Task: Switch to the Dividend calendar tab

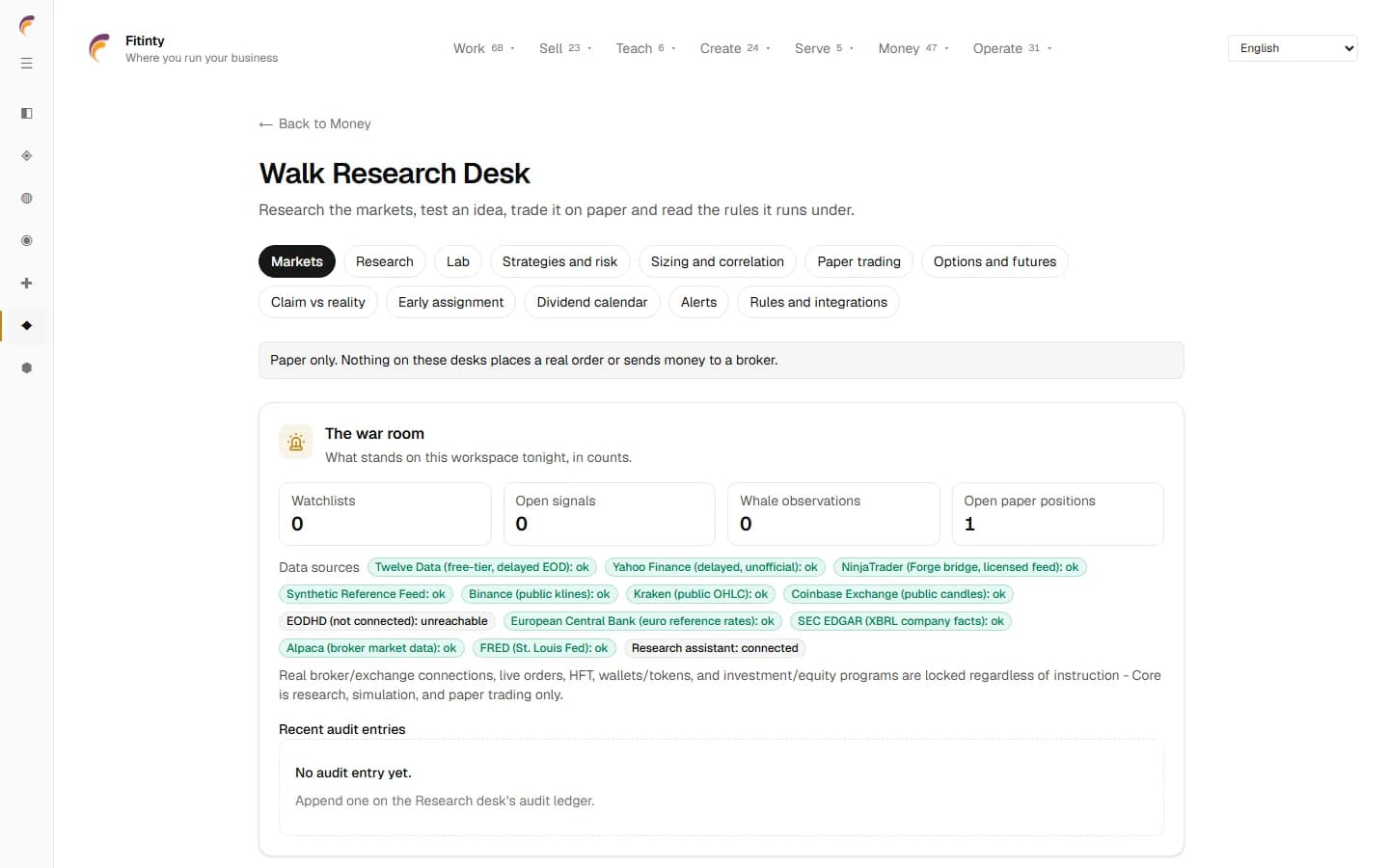Action: [x=592, y=302]
